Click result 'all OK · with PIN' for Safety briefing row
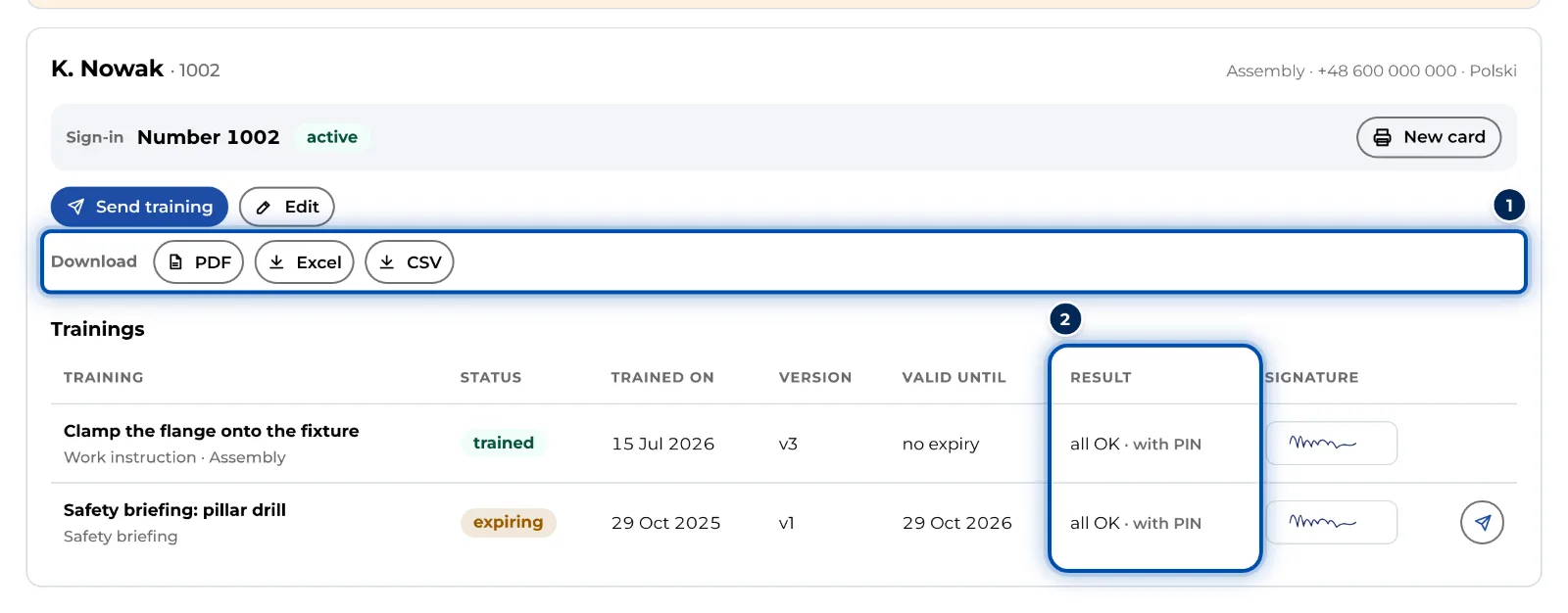Image resolution: width=1568 pixels, height=613 pixels. point(1136,523)
